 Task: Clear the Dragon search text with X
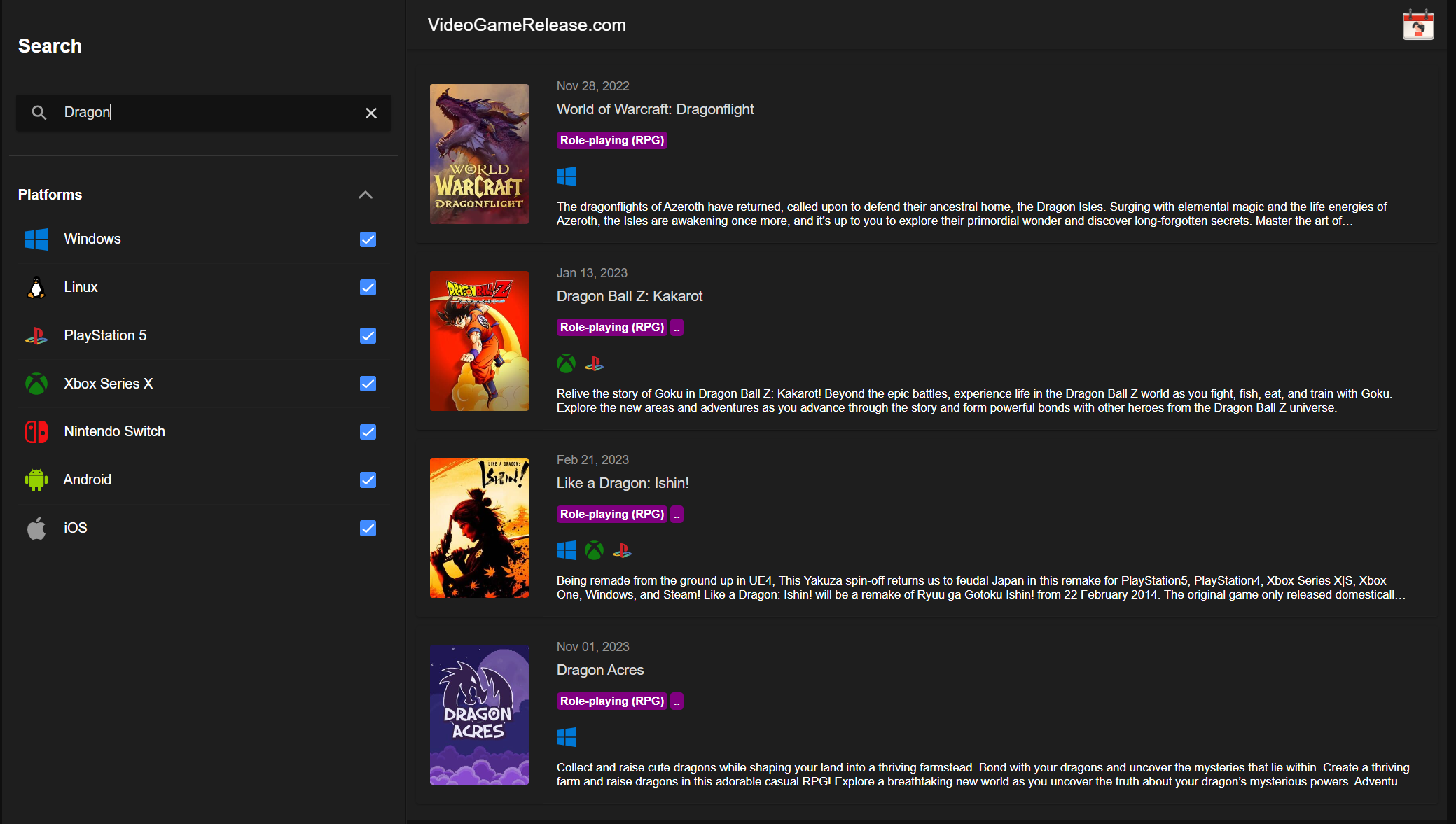pyautogui.click(x=371, y=113)
